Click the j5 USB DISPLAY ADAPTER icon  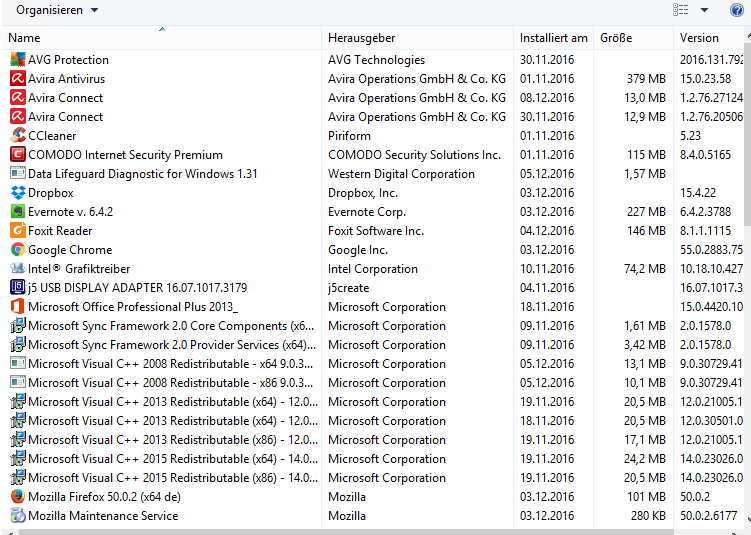coord(18,287)
